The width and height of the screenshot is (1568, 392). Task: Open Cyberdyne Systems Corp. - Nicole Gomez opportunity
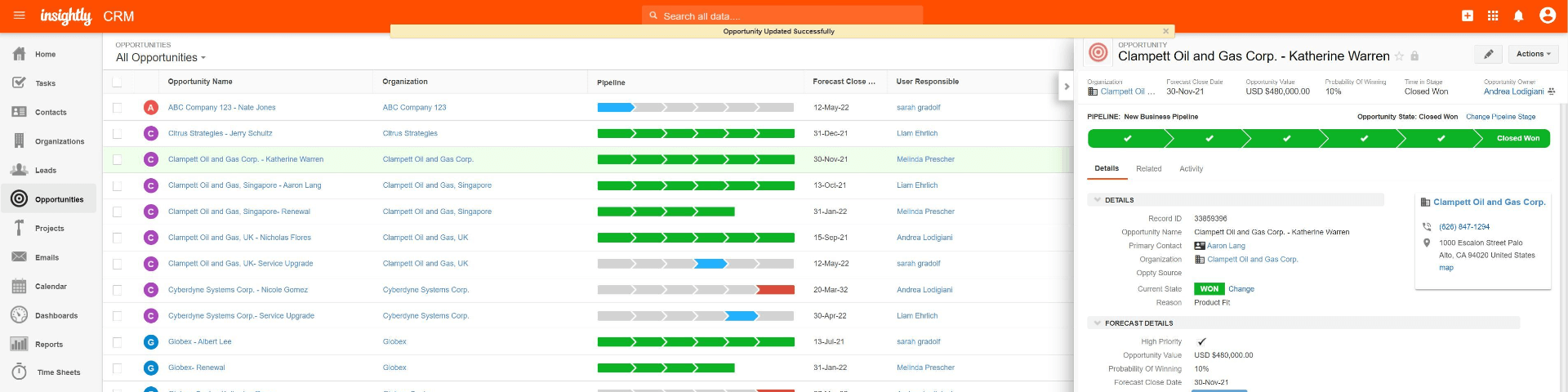(x=238, y=290)
